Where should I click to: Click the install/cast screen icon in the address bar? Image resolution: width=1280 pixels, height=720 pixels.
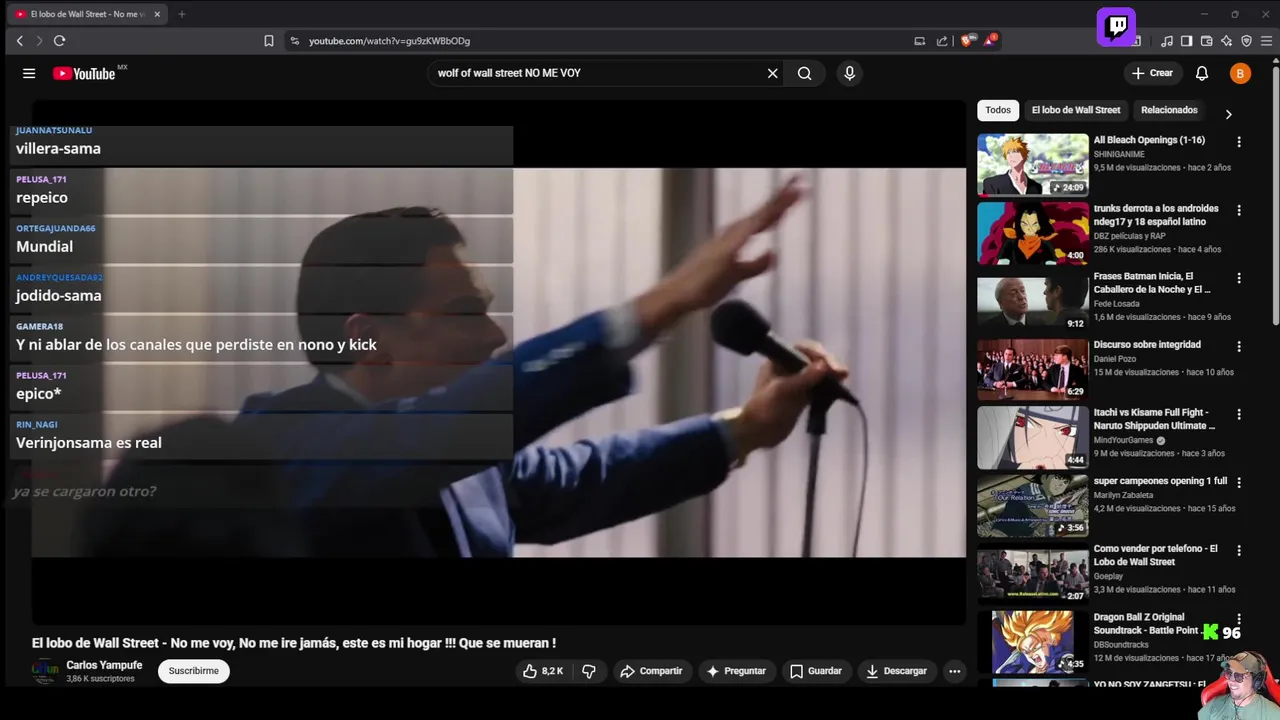tap(919, 41)
